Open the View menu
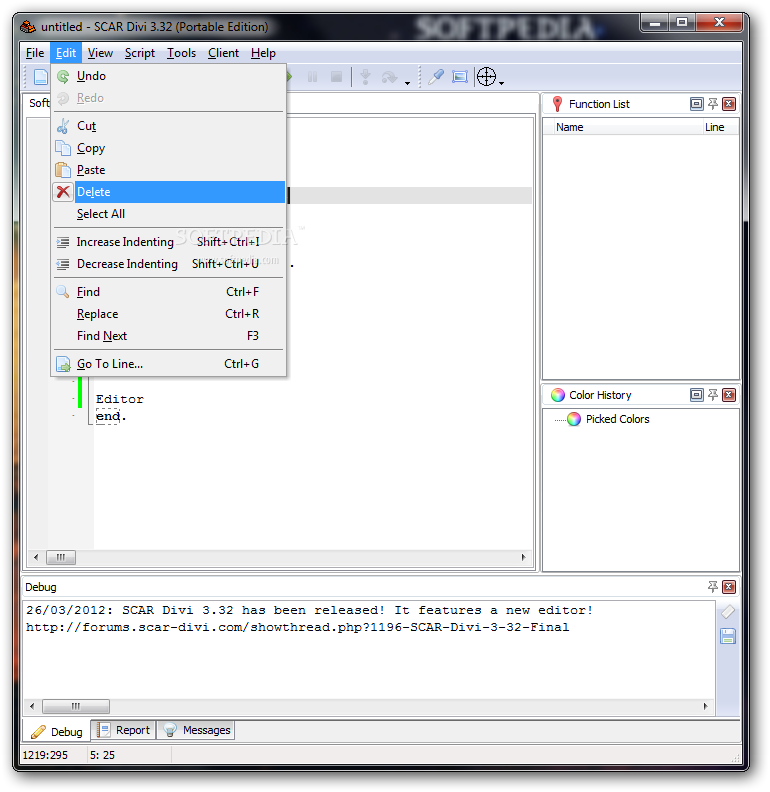770x792 pixels. (100, 53)
